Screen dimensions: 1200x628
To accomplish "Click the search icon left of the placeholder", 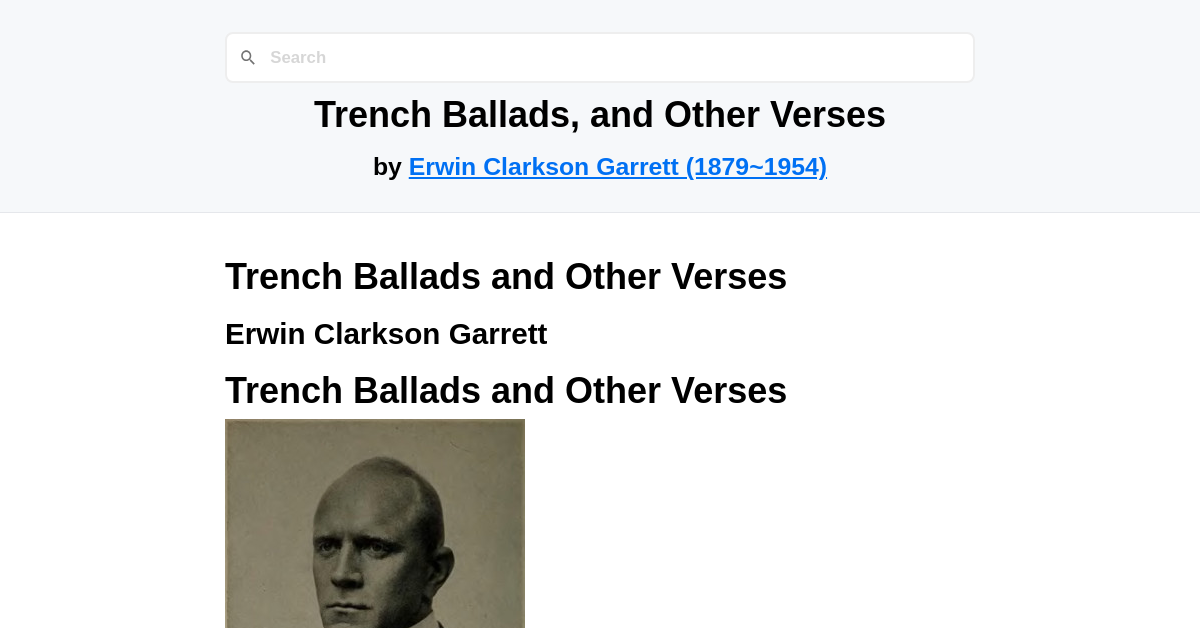I will click(248, 57).
